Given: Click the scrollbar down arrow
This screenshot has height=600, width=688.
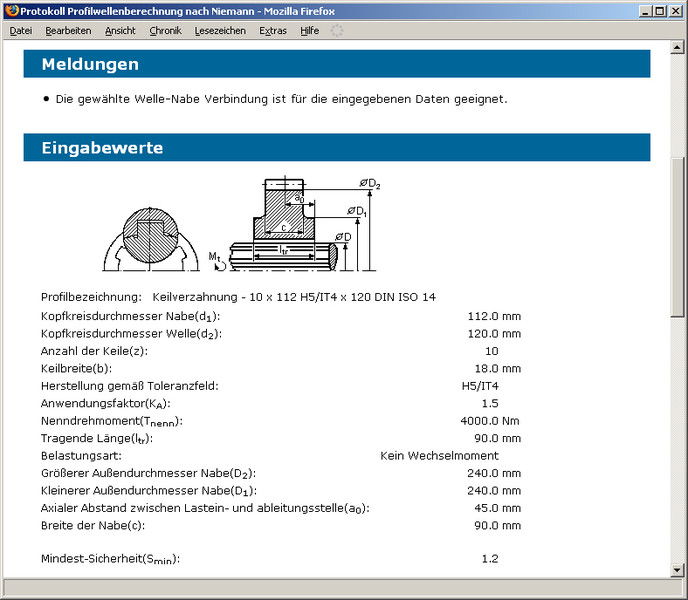Looking at the screenshot, I should coord(678,569).
